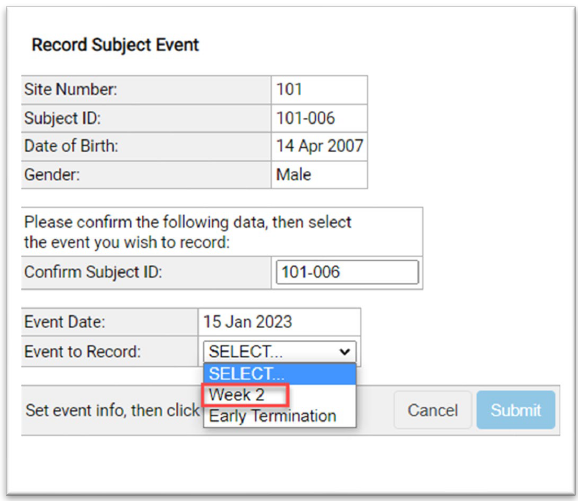This screenshot has width=578, height=501.
Task: Click the Submit button
Action: [x=516, y=410]
